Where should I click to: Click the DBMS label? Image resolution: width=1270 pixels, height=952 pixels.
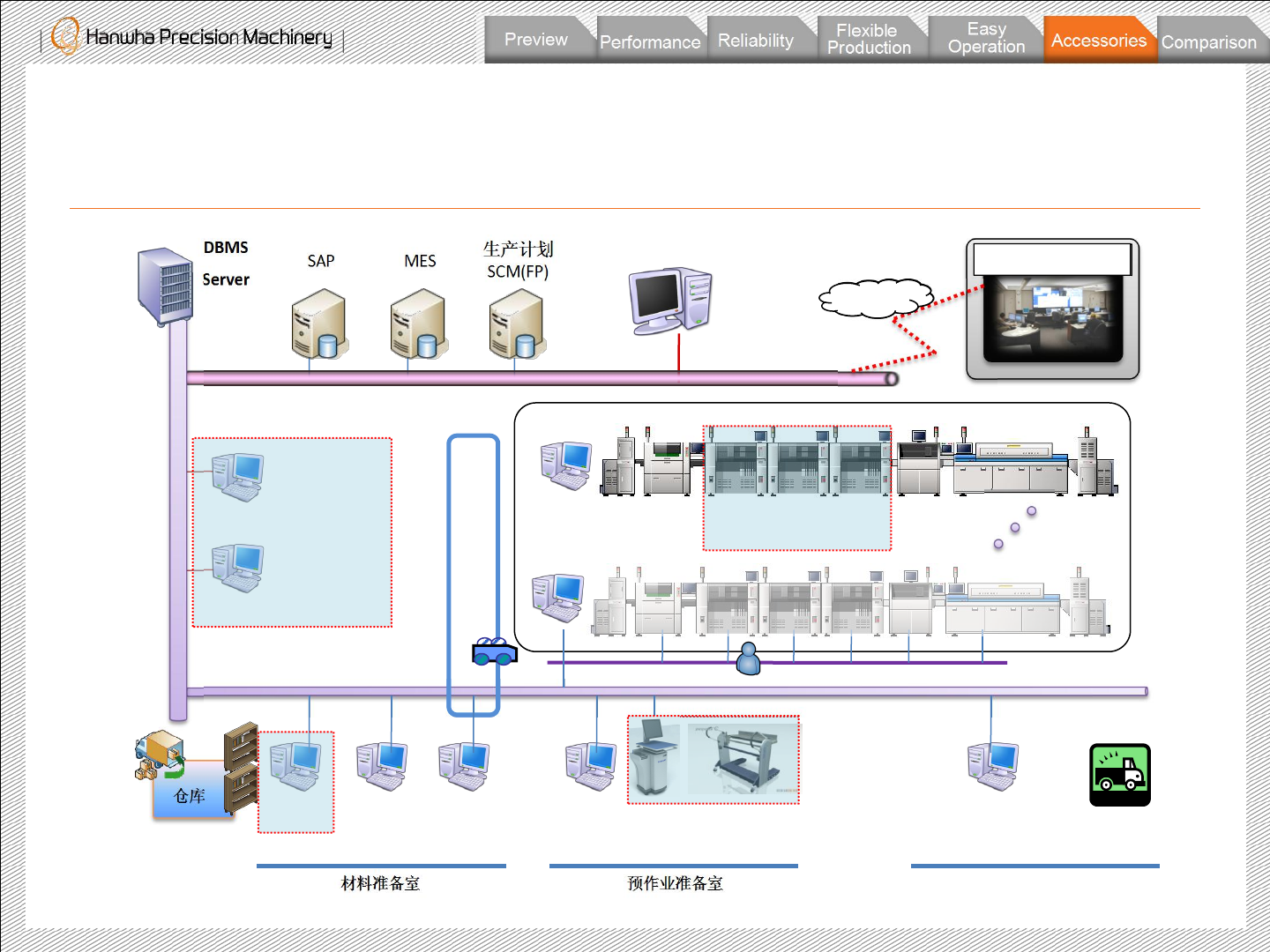coord(226,248)
